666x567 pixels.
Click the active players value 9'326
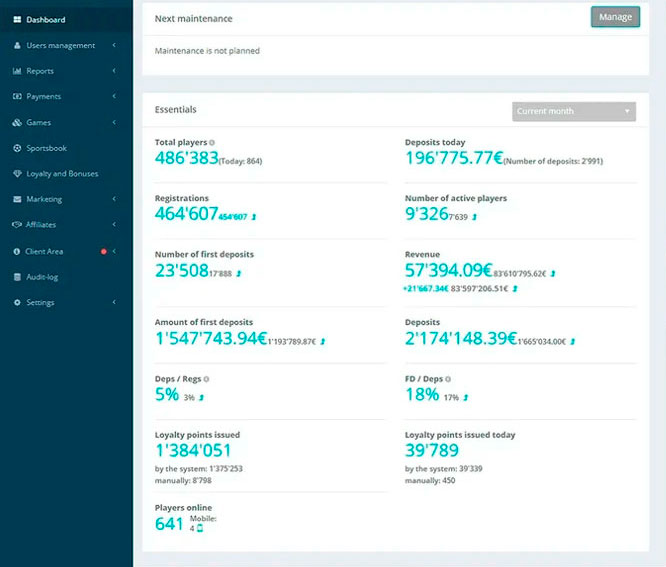426,214
